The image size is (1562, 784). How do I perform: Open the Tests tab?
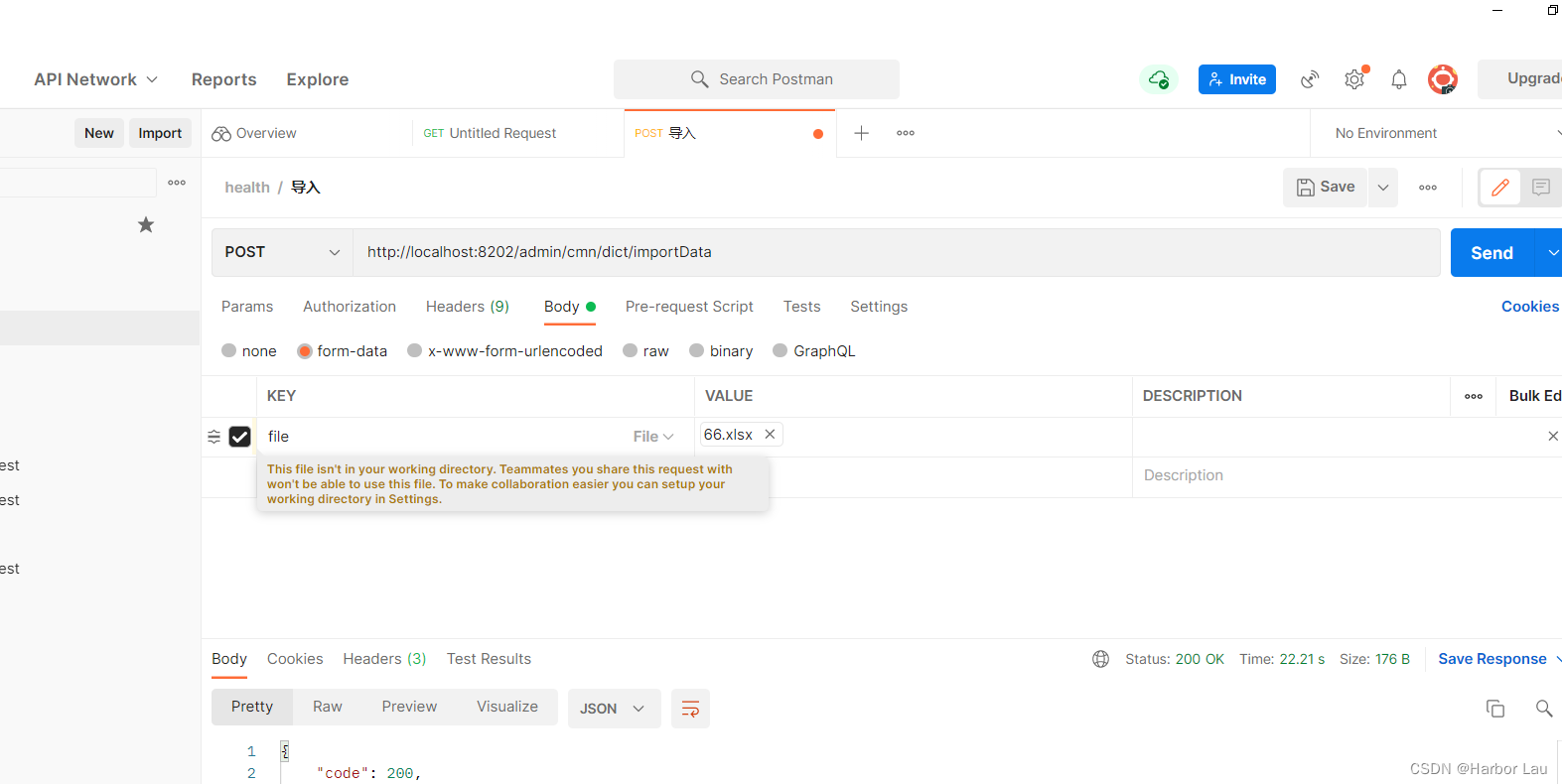[801, 307]
